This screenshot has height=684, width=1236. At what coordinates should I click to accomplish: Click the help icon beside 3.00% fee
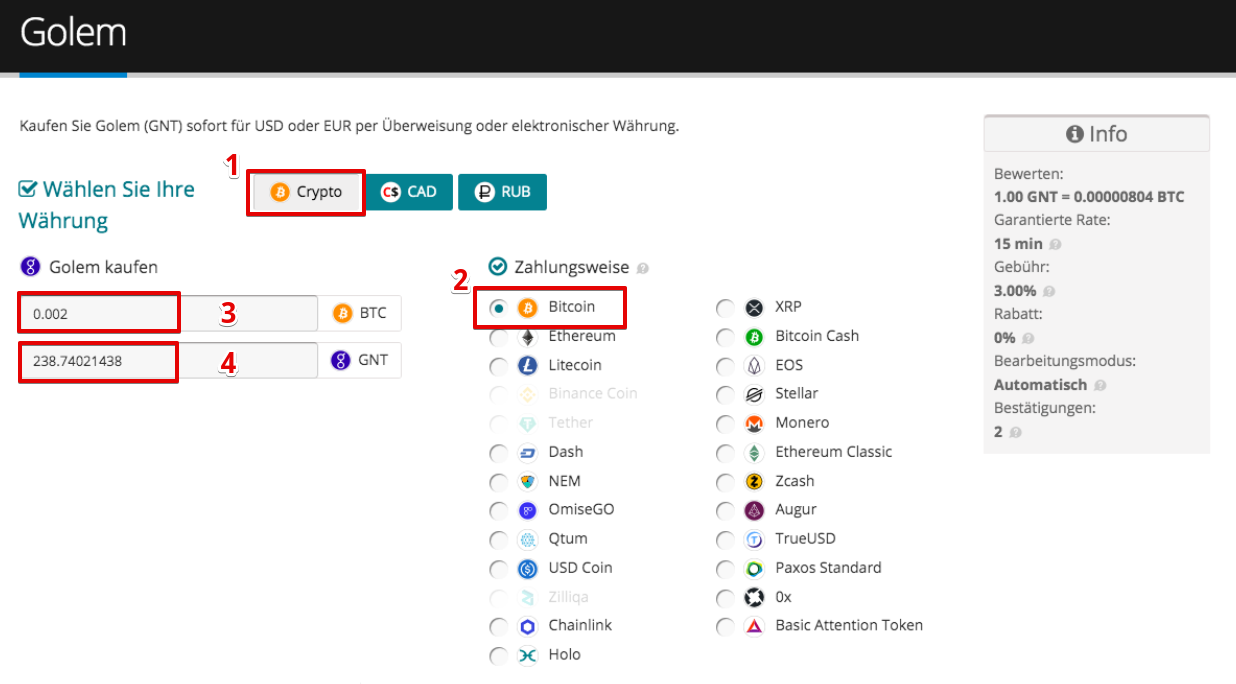tap(1050, 292)
